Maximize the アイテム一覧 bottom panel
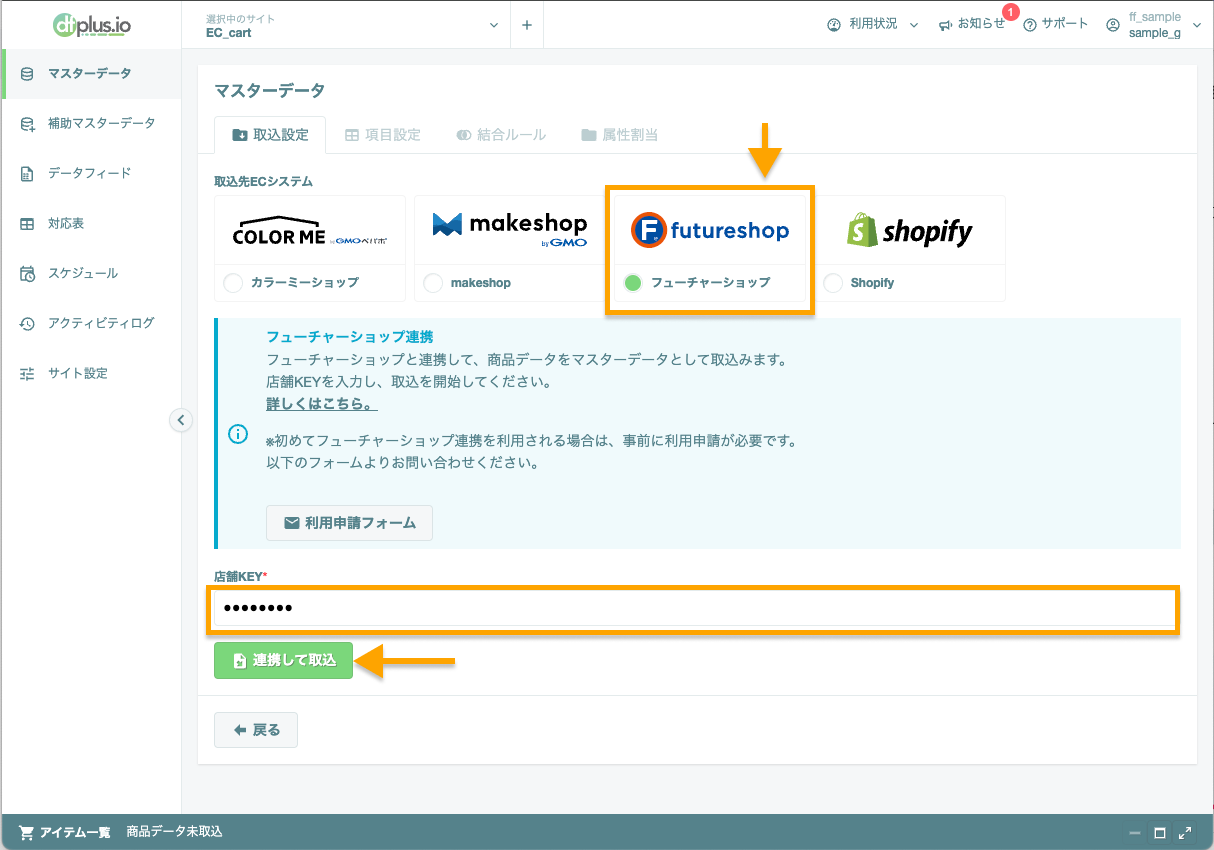Screen dimensions: 1214x850 point(1160,832)
